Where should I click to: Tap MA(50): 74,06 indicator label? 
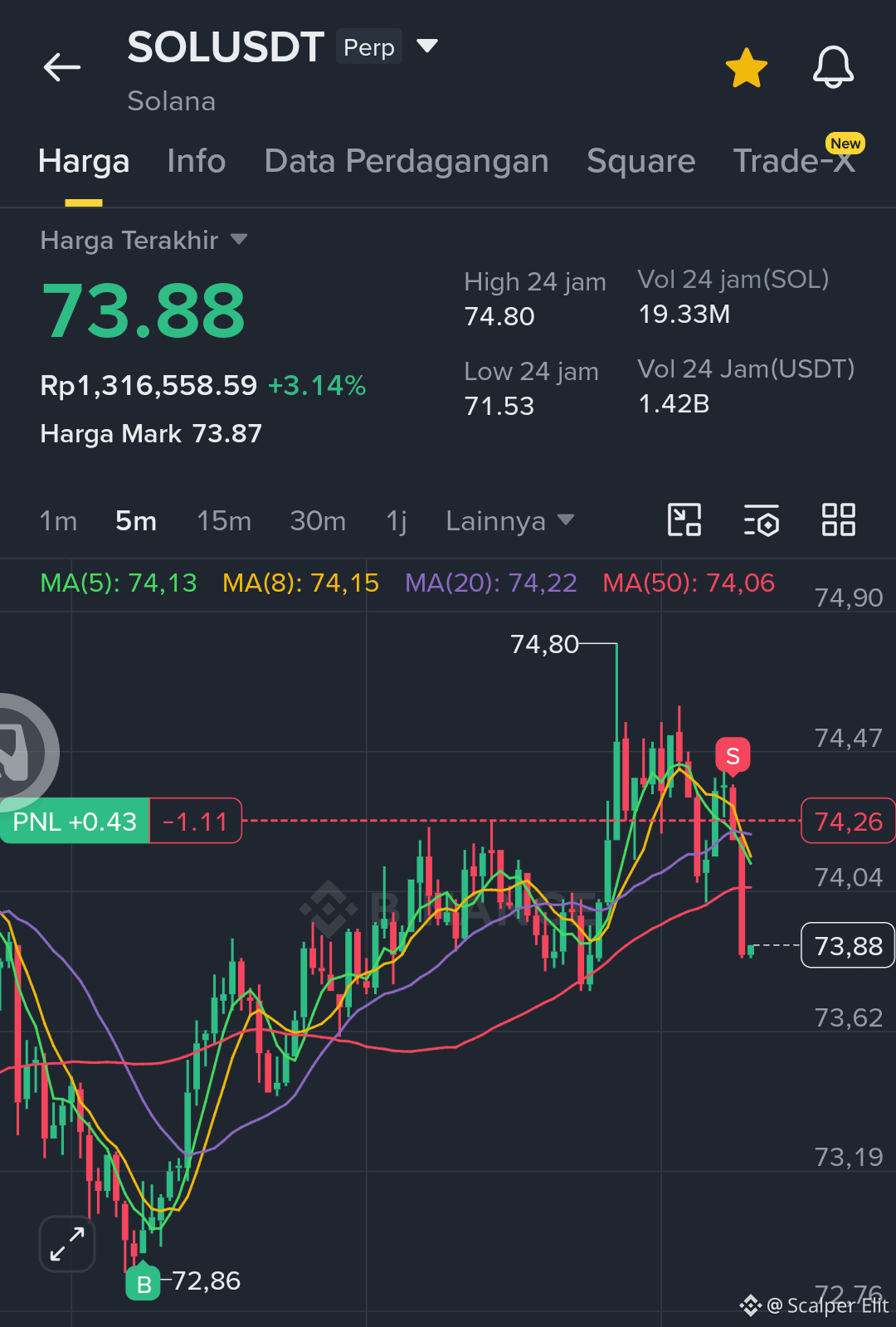click(x=689, y=583)
